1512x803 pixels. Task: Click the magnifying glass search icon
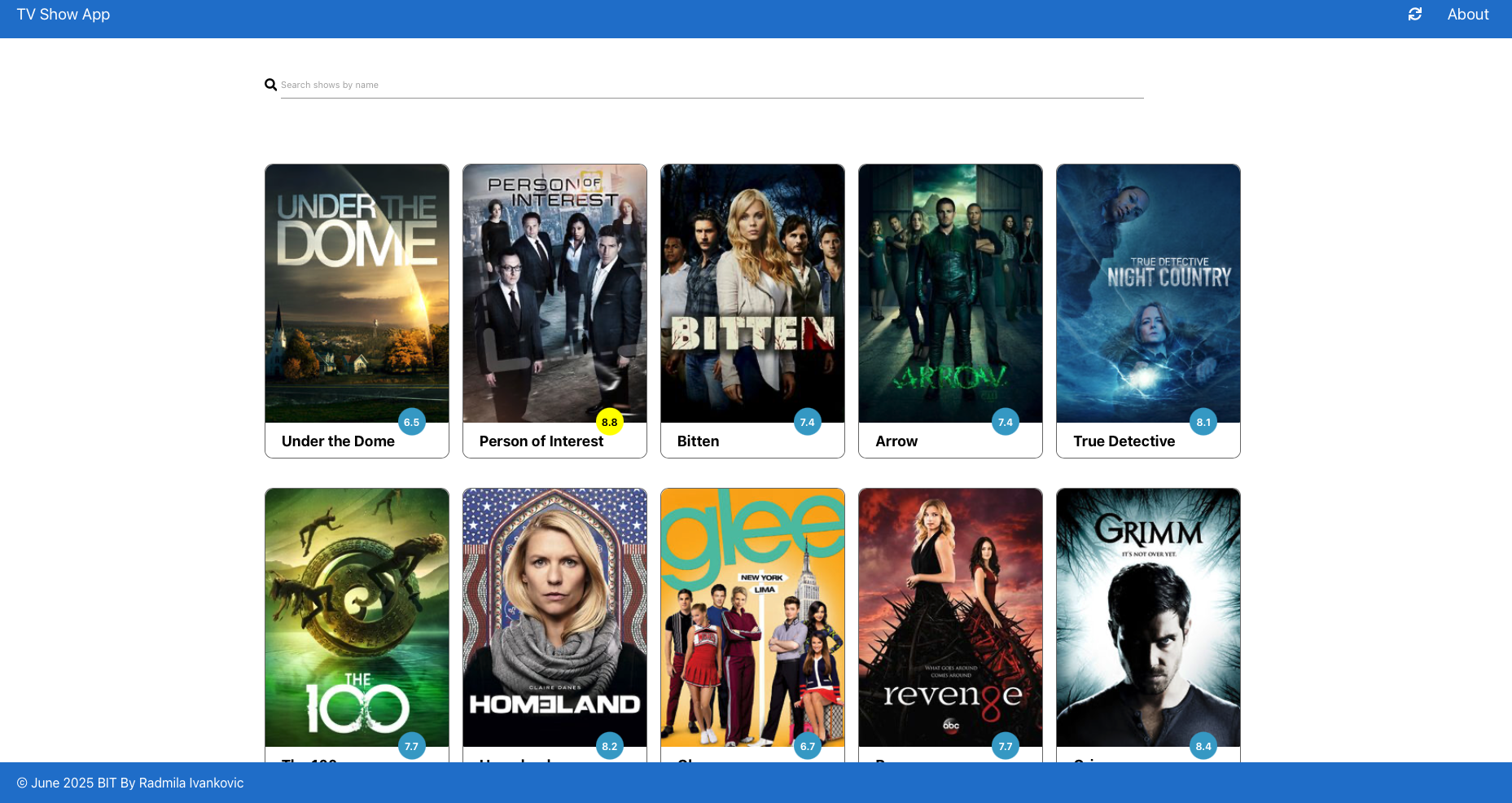(270, 85)
